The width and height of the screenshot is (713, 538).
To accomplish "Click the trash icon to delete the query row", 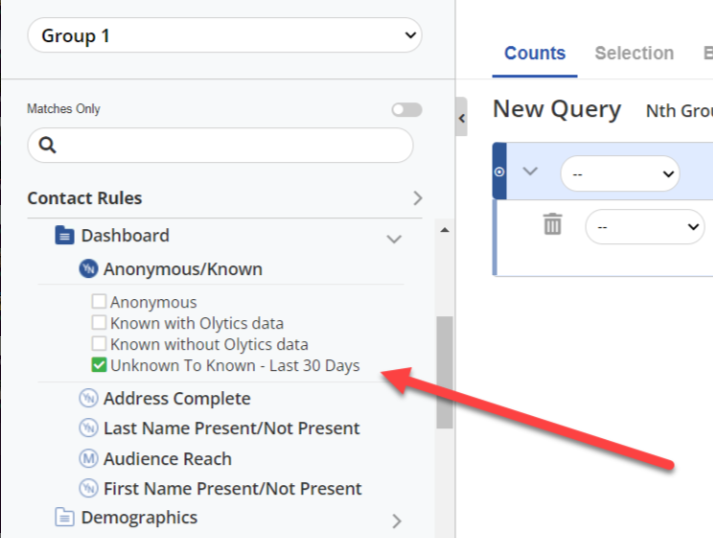I will tap(552, 225).
